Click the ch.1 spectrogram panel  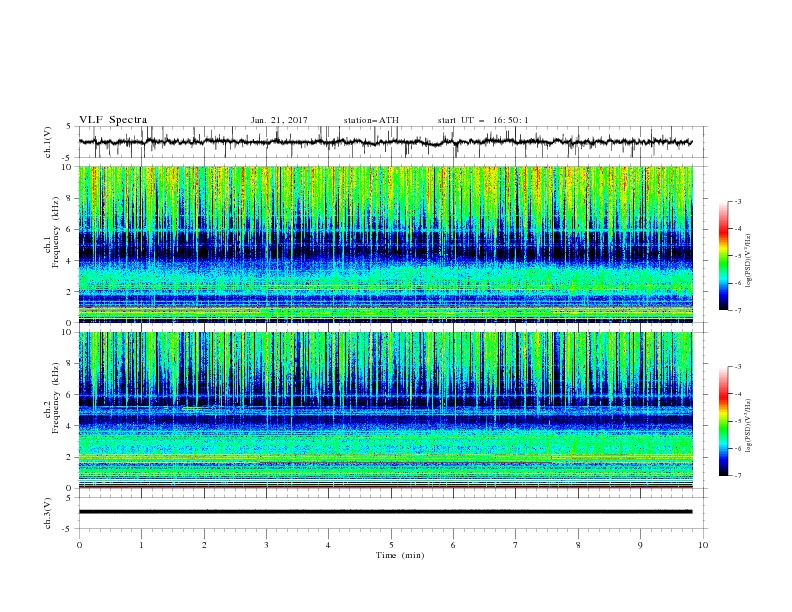(386, 244)
